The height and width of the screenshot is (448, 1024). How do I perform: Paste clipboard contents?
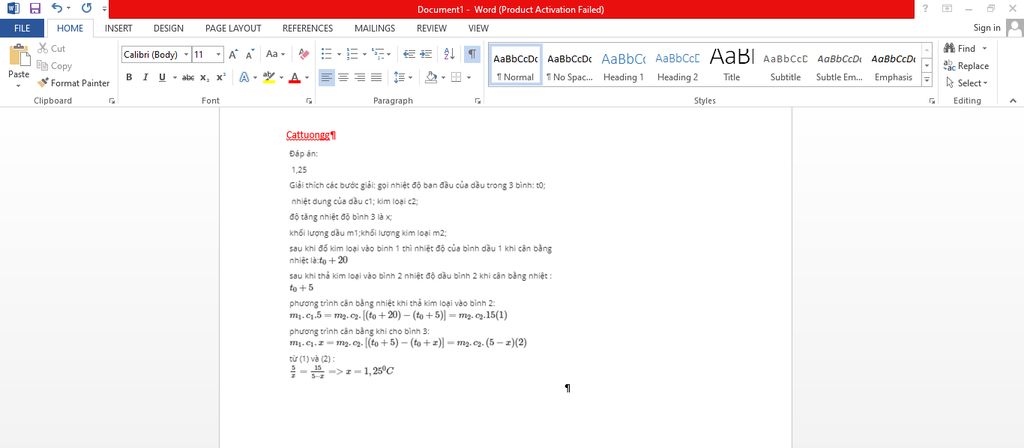click(19, 56)
